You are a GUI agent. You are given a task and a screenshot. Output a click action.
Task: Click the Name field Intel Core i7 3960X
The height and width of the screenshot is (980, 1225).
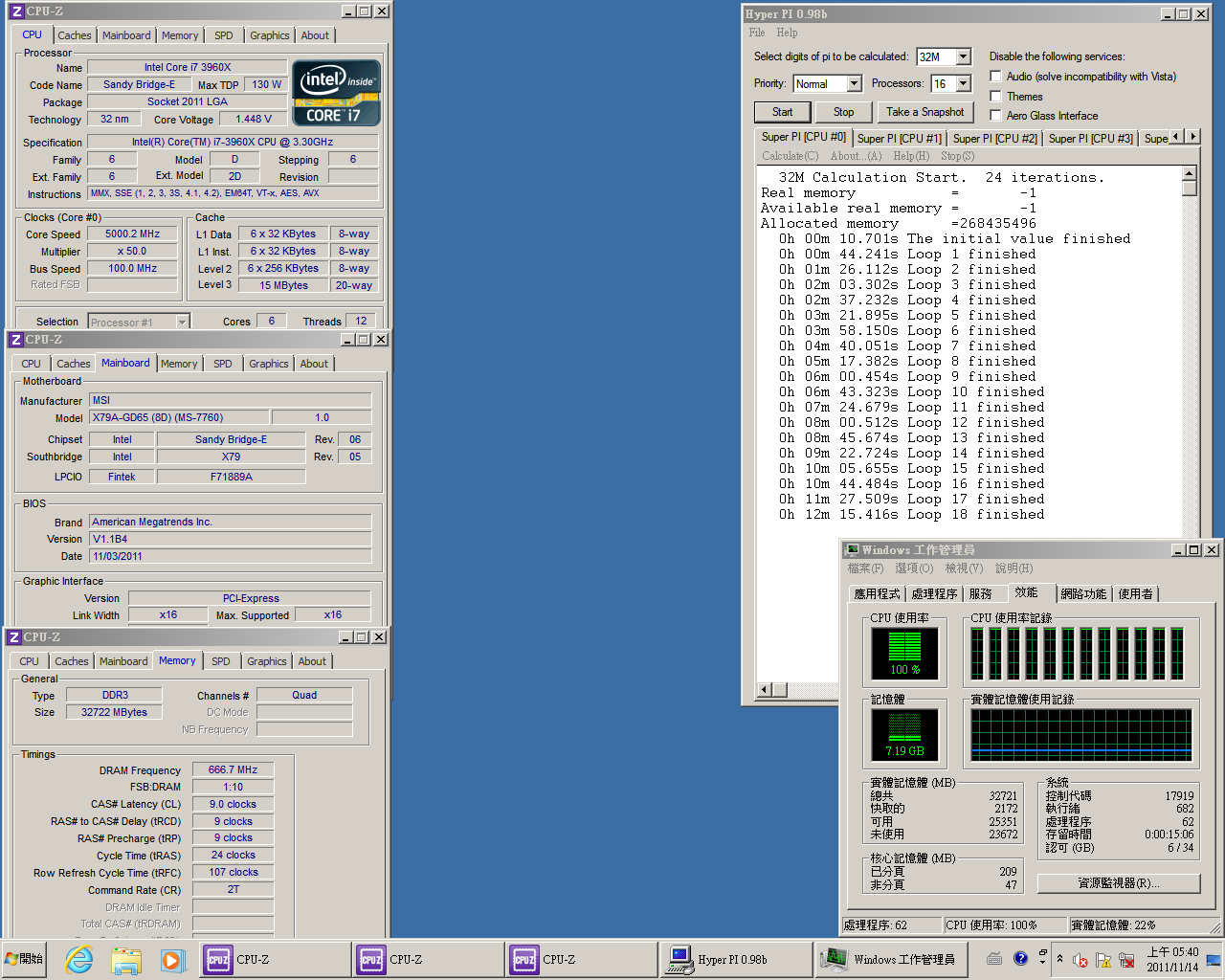tap(188, 67)
